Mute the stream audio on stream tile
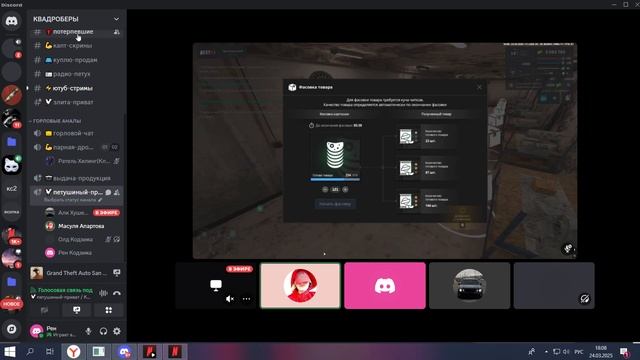The height and width of the screenshot is (360, 640). tap(230, 299)
